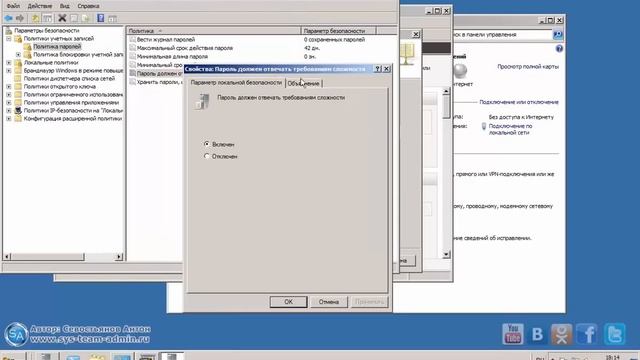Click the blue Help book toolbar icon

100,18
